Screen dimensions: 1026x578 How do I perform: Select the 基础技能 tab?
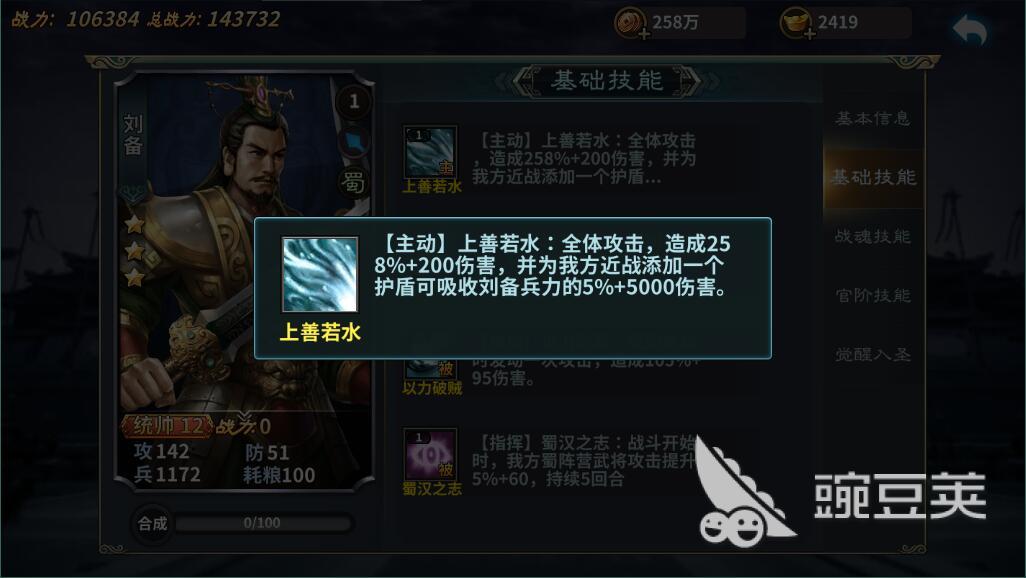[873, 177]
